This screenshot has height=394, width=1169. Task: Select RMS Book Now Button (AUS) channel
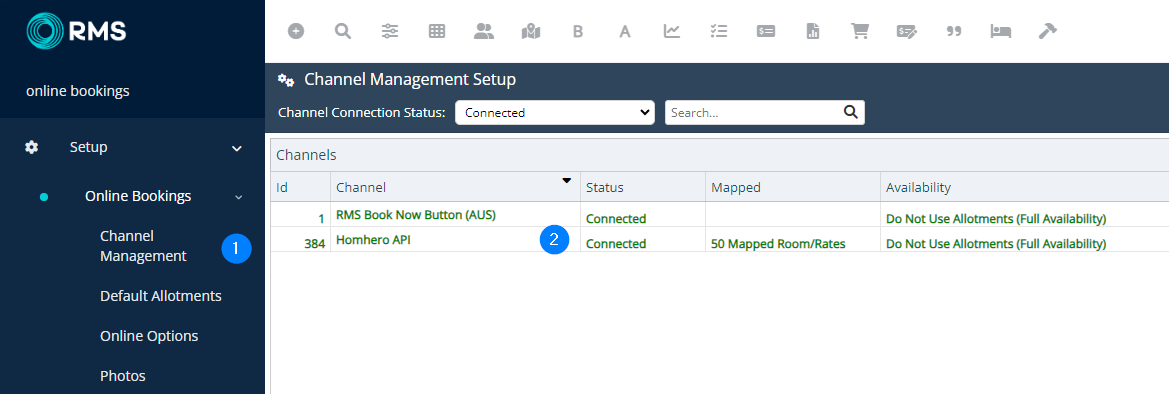[x=416, y=215]
